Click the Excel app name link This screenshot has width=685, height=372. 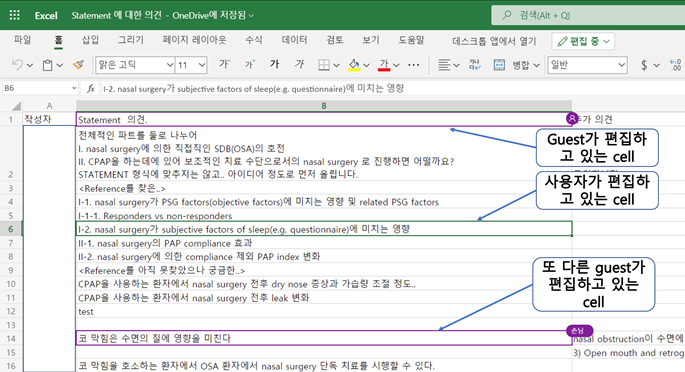click(46, 16)
